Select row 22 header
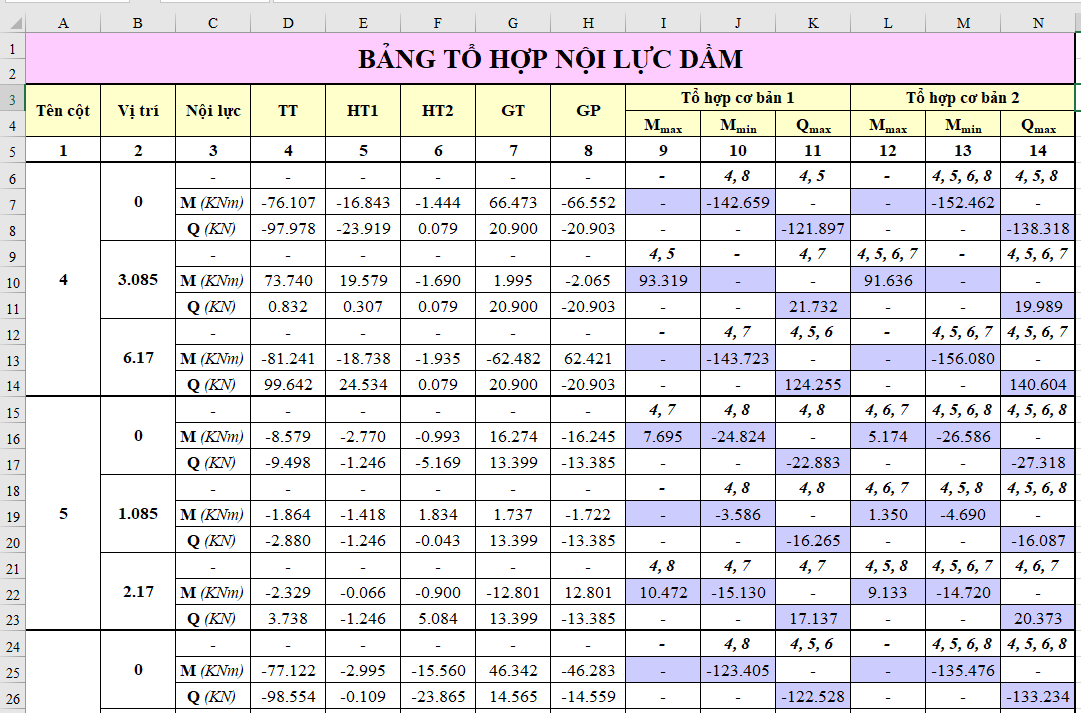 [13, 593]
